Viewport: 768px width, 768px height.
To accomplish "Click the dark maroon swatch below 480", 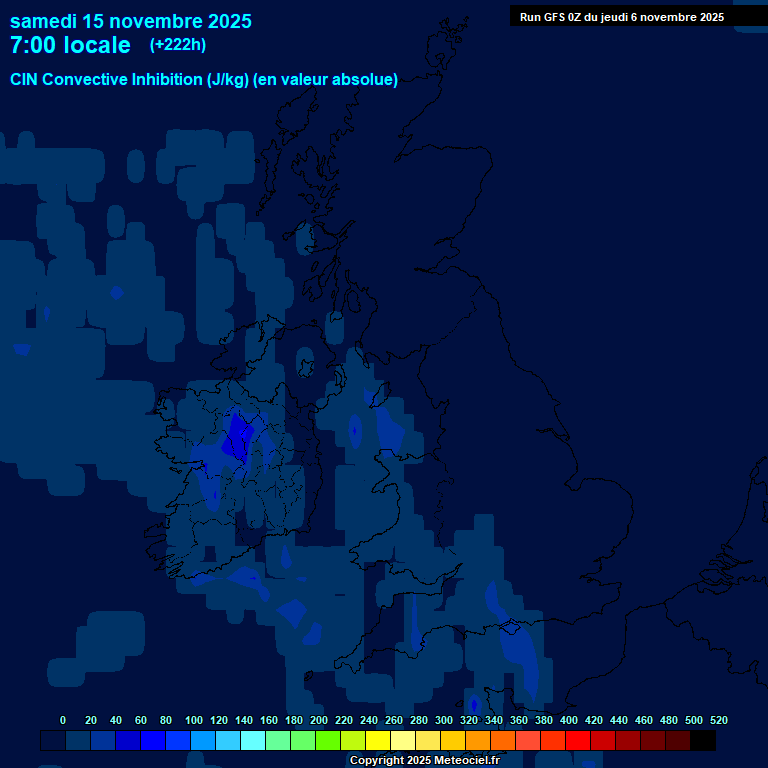I will click(677, 741).
